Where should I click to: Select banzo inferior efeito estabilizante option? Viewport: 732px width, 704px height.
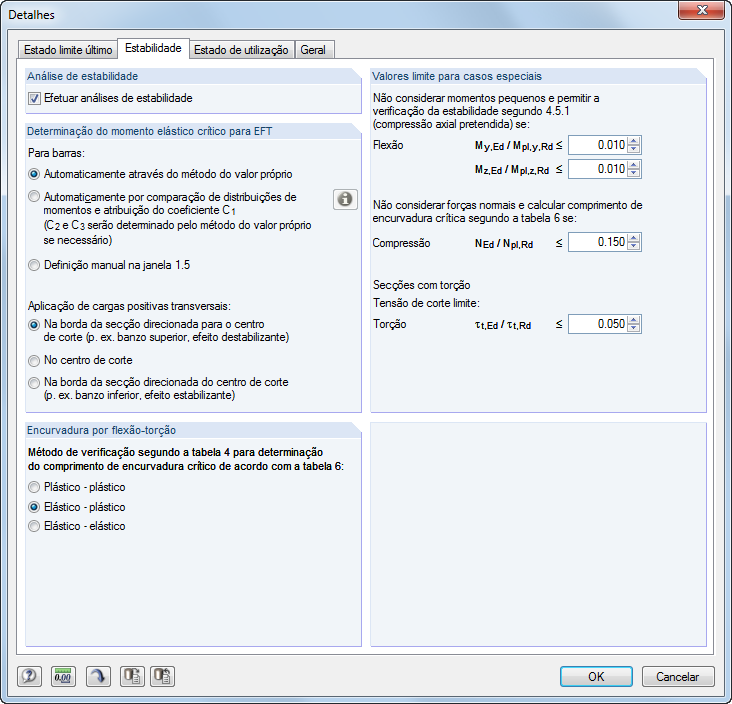tap(34, 382)
